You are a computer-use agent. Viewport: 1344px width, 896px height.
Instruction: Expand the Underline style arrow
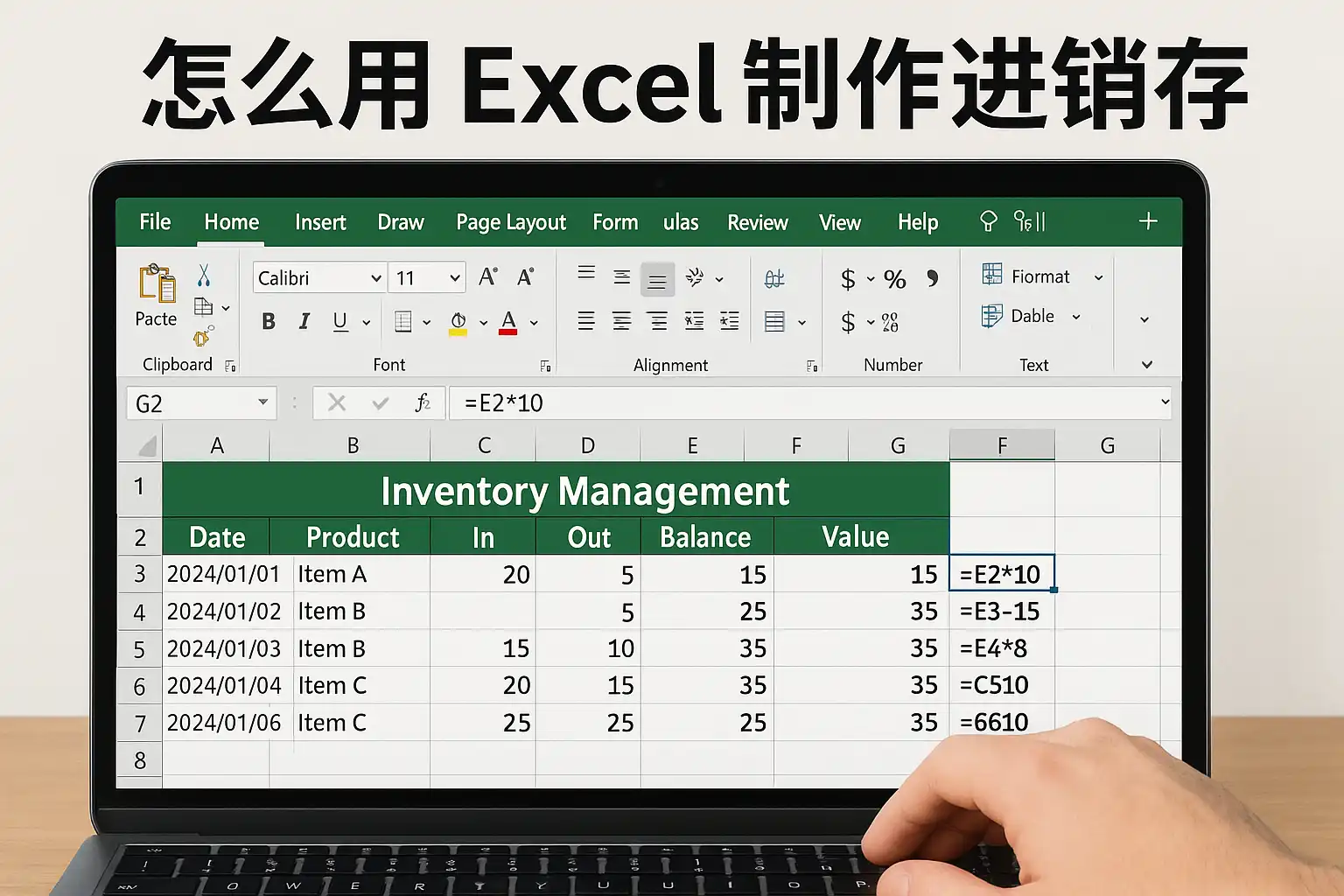[367, 323]
